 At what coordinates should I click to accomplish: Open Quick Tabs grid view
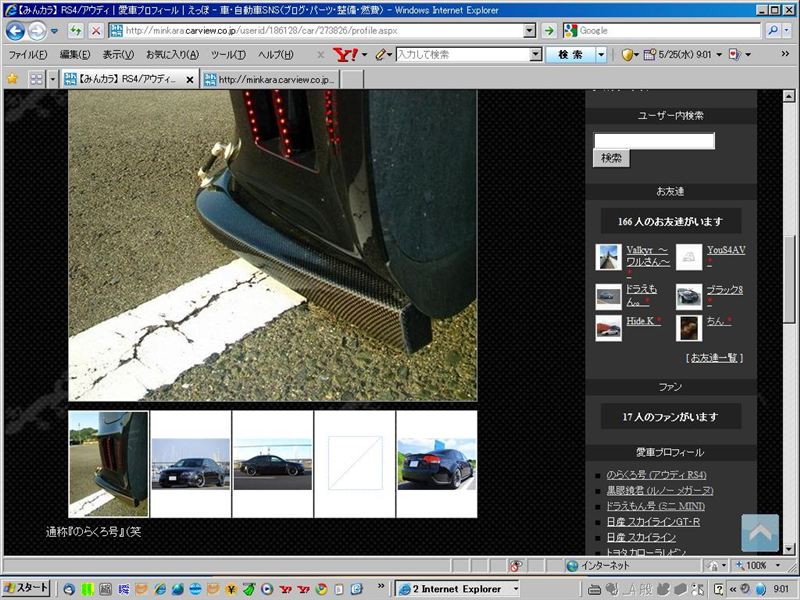click(x=36, y=79)
